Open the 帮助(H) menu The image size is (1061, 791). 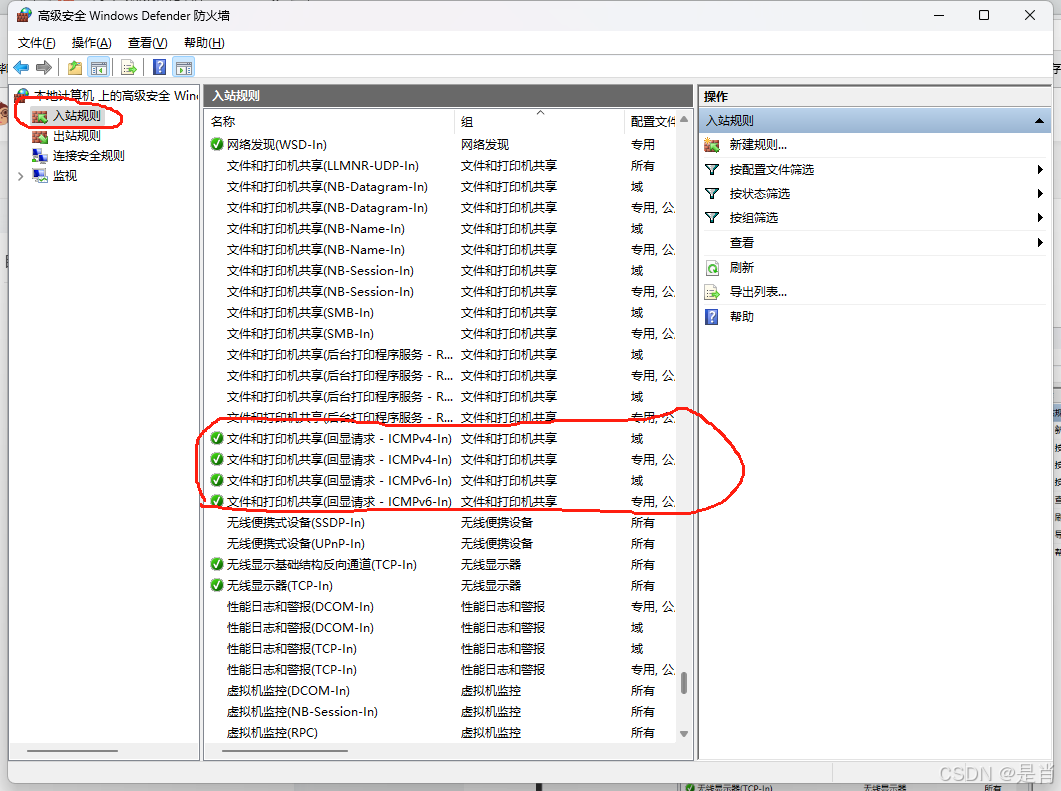click(204, 43)
